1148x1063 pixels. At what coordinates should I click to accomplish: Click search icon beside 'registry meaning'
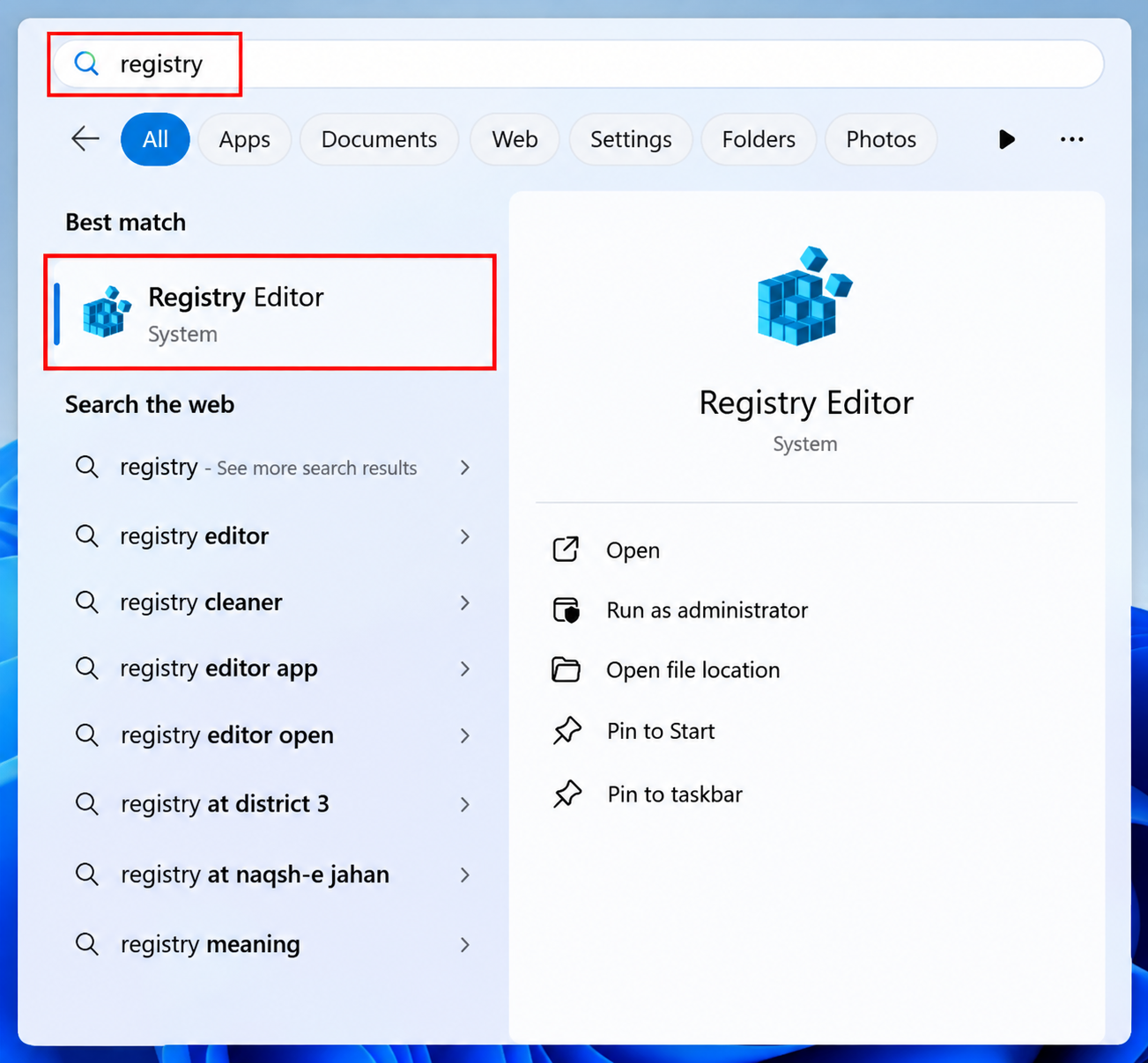pos(86,944)
